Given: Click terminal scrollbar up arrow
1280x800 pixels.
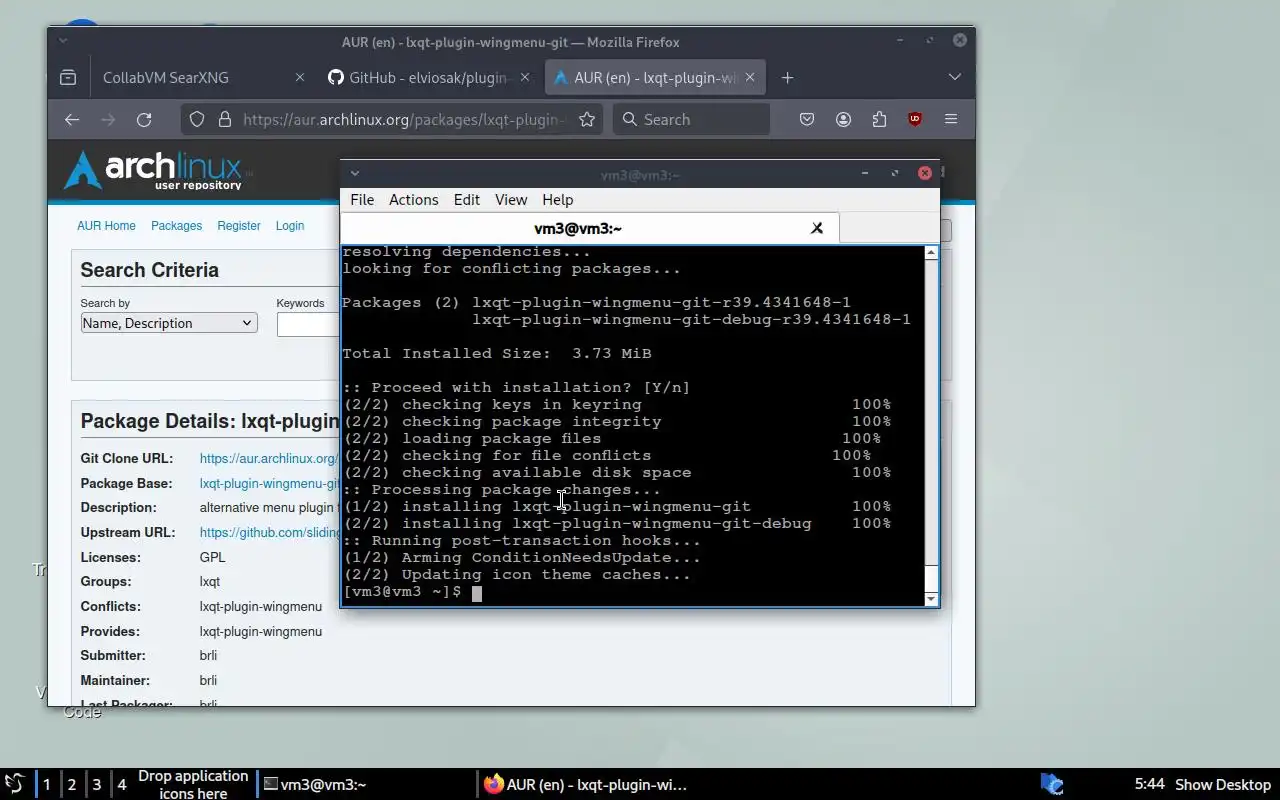Looking at the screenshot, I should point(931,252).
